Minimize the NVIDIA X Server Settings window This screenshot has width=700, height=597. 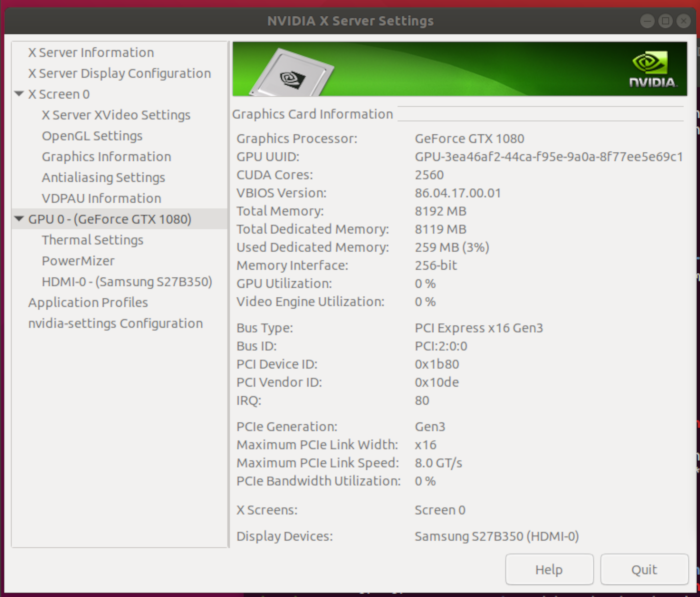[647, 21]
